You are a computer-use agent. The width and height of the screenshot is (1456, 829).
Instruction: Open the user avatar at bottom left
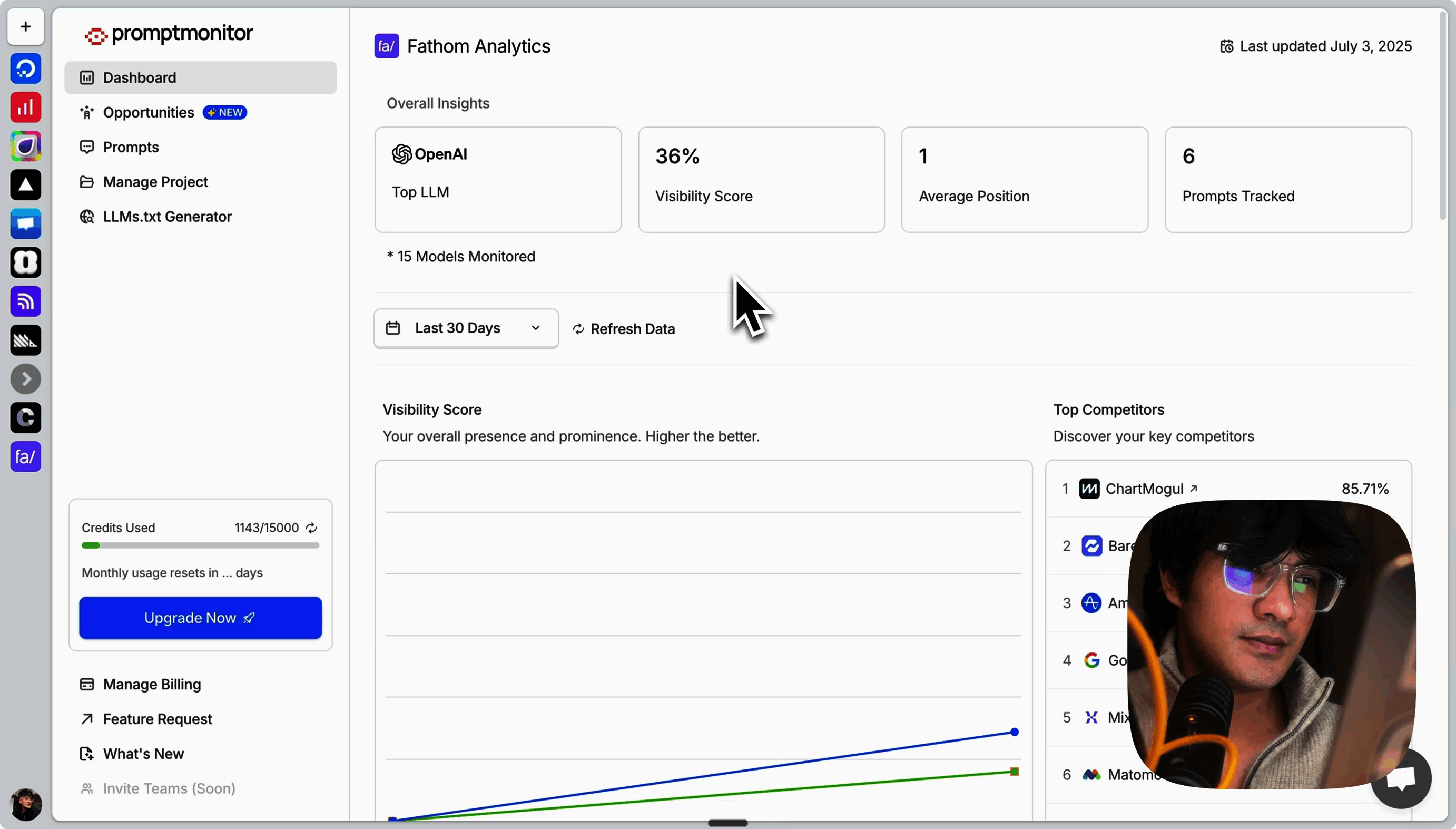[26, 804]
